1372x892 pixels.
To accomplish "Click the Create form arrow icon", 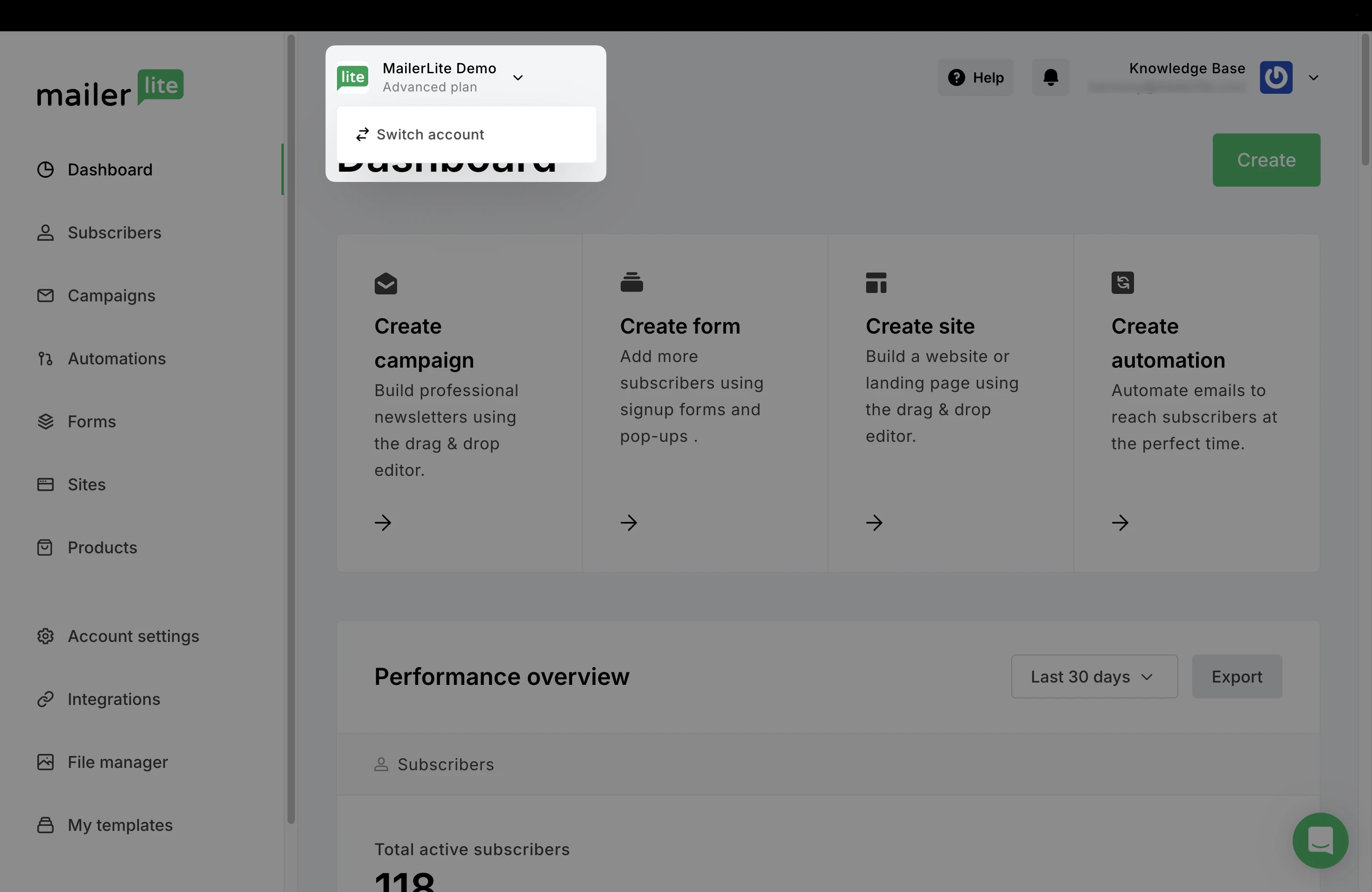I will point(628,523).
